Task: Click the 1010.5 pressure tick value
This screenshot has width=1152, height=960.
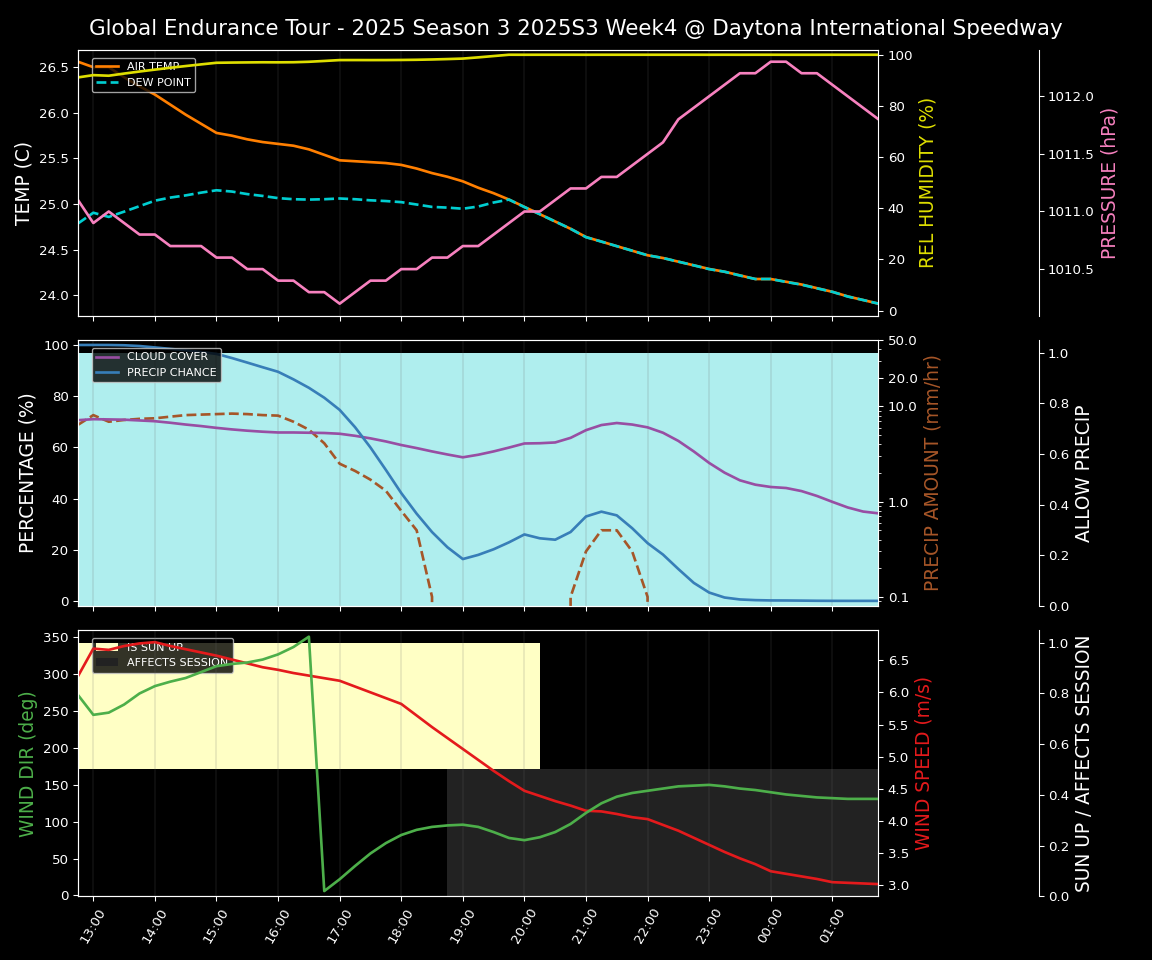Action: tap(1070, 270)
